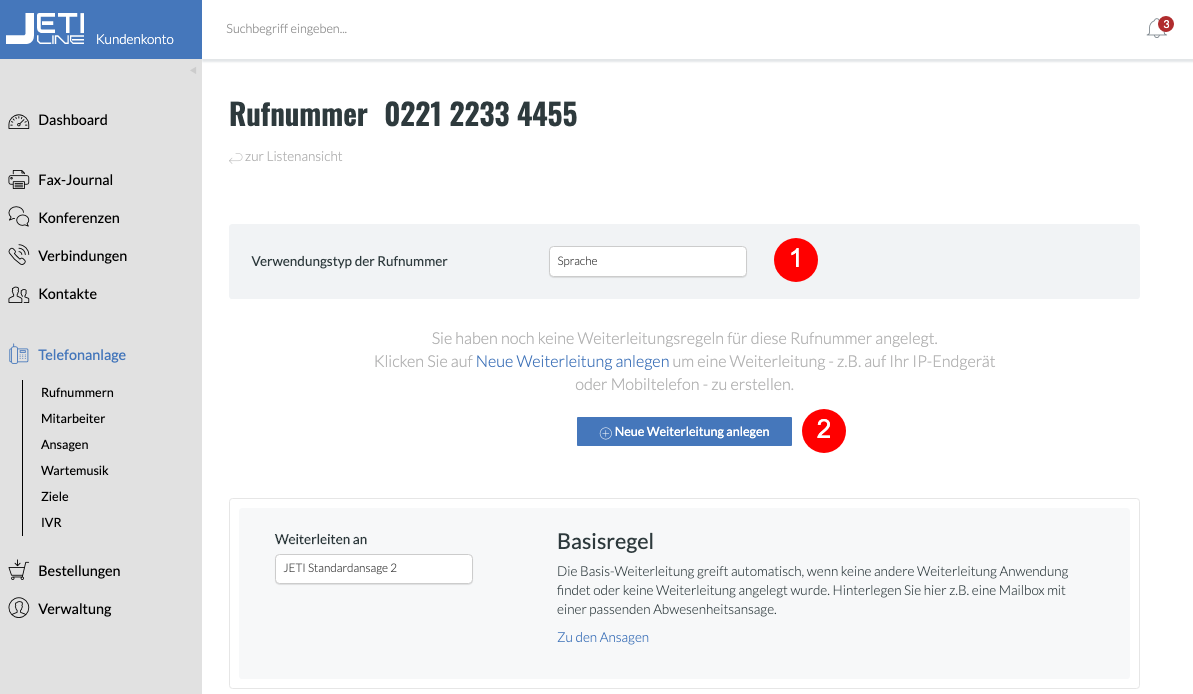
Task: Follow the Zu den Ansagen link
Action: (603, 638)
